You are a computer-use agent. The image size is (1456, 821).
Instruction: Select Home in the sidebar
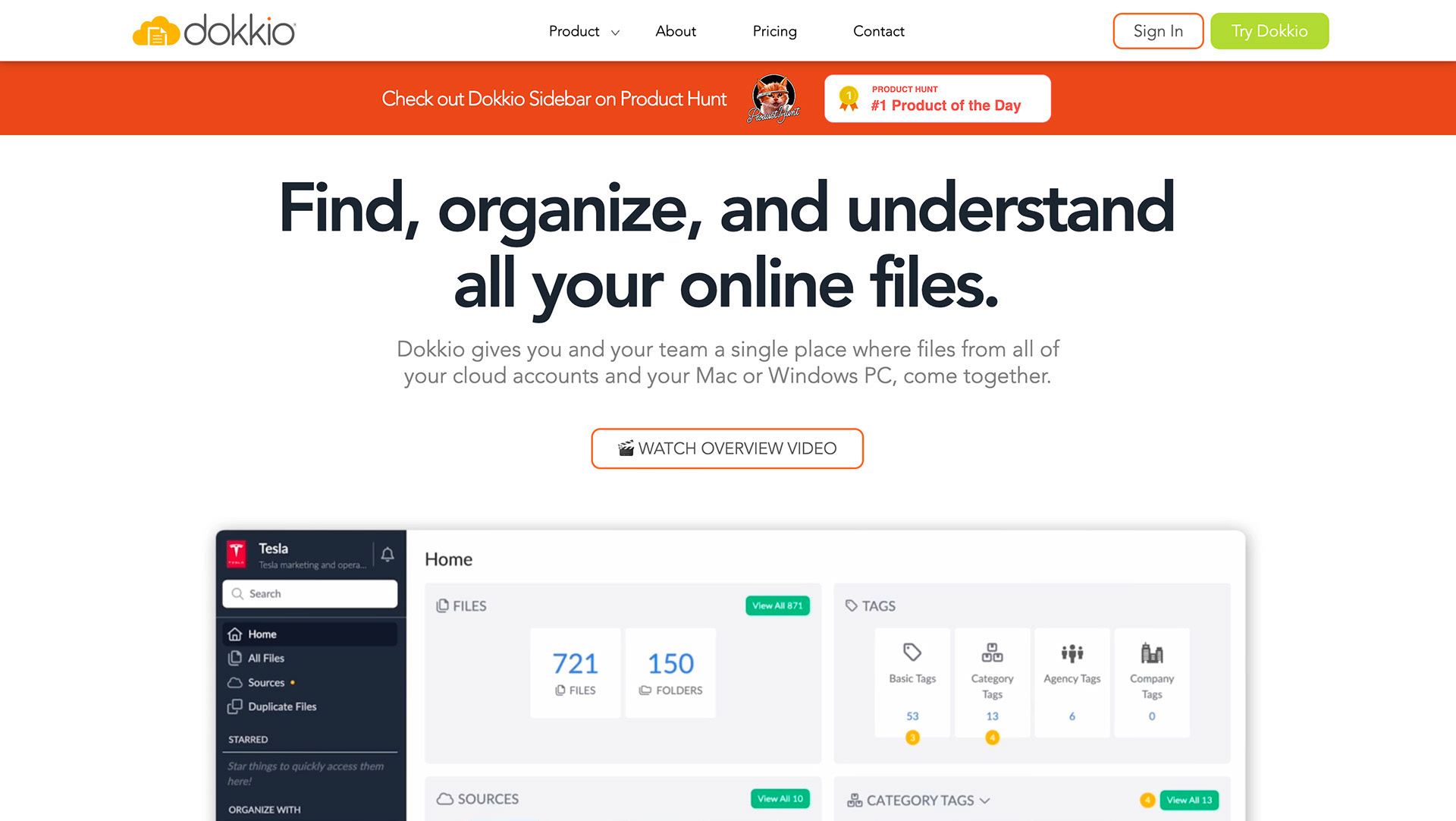coord(309,634)
